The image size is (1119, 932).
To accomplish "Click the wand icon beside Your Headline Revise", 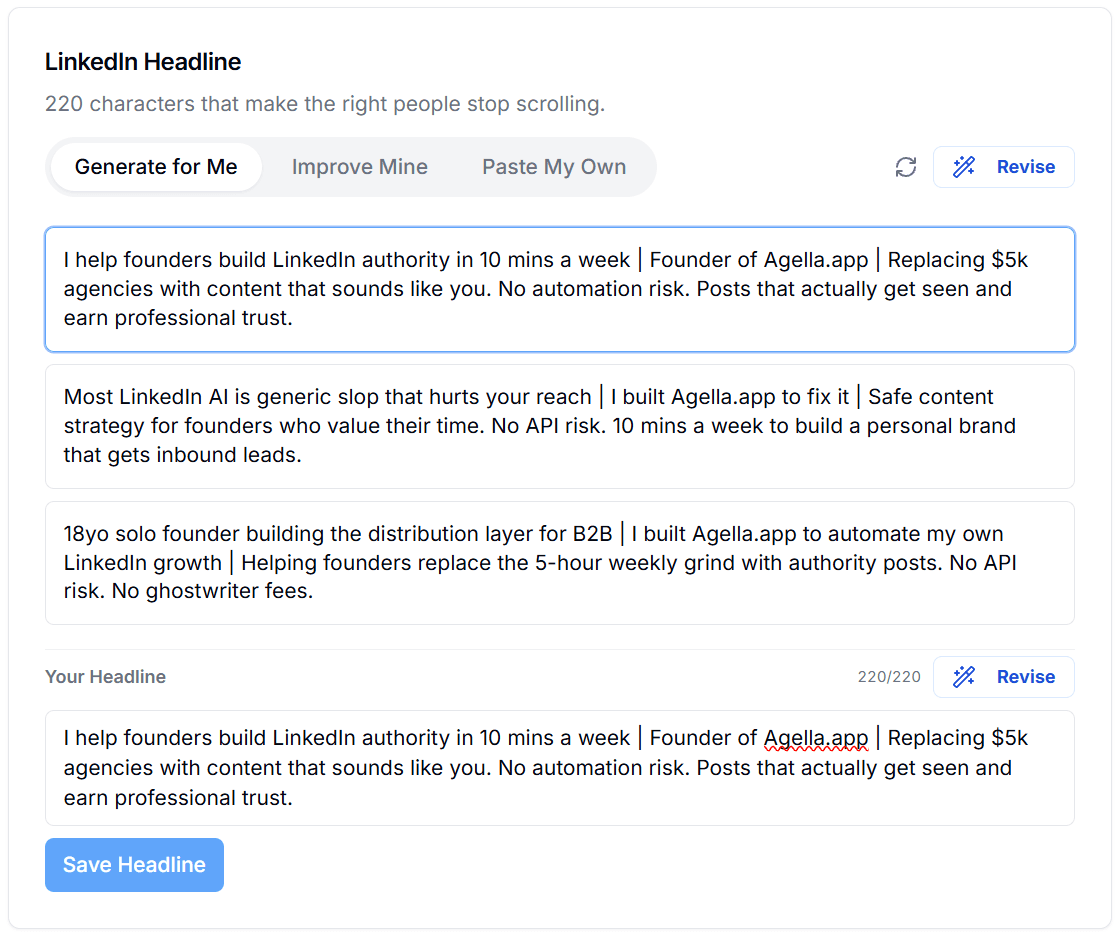I will coord(964,677).
